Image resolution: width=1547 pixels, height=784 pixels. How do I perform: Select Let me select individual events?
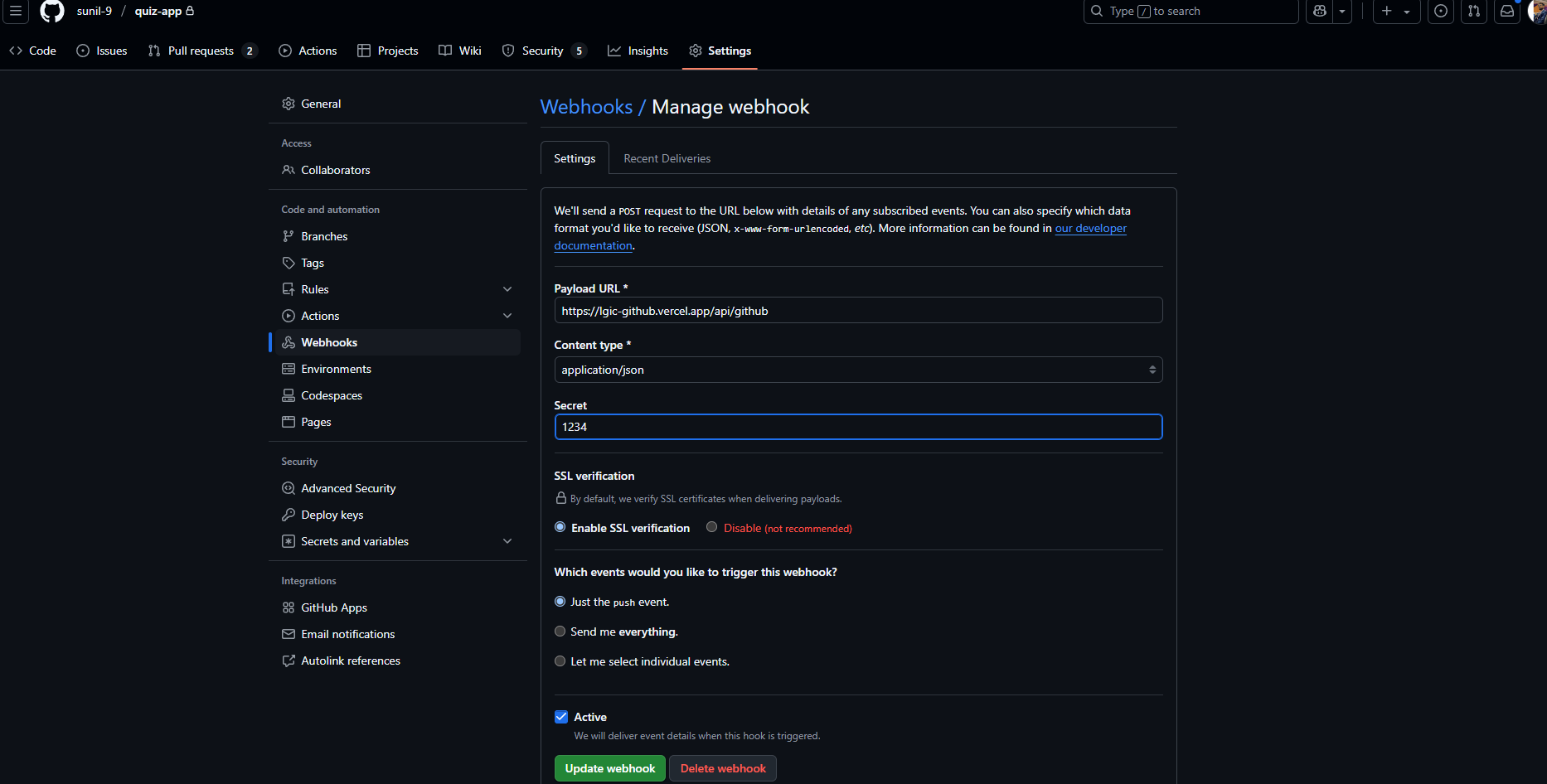(x=560, y=661)
